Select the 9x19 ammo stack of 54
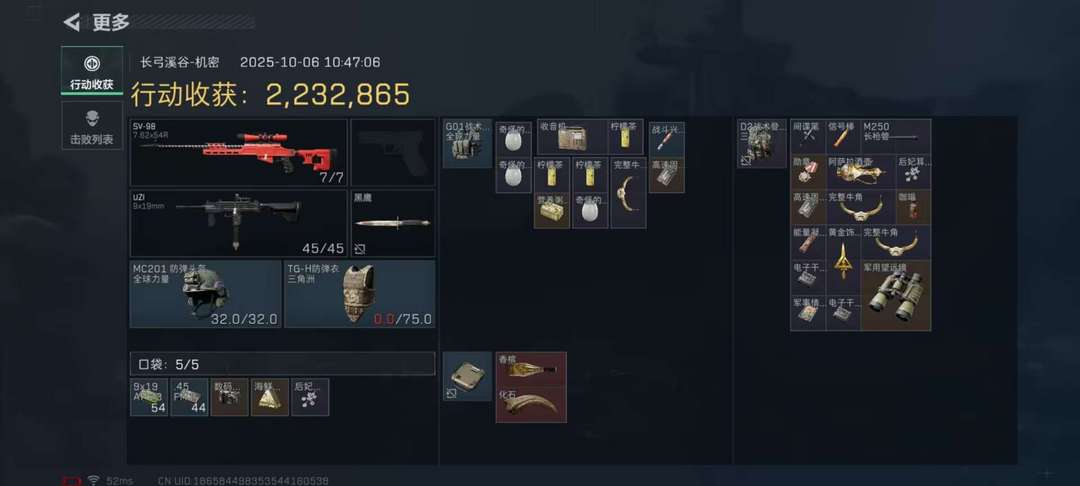1080x486 pixels. [x=149, y=397]
